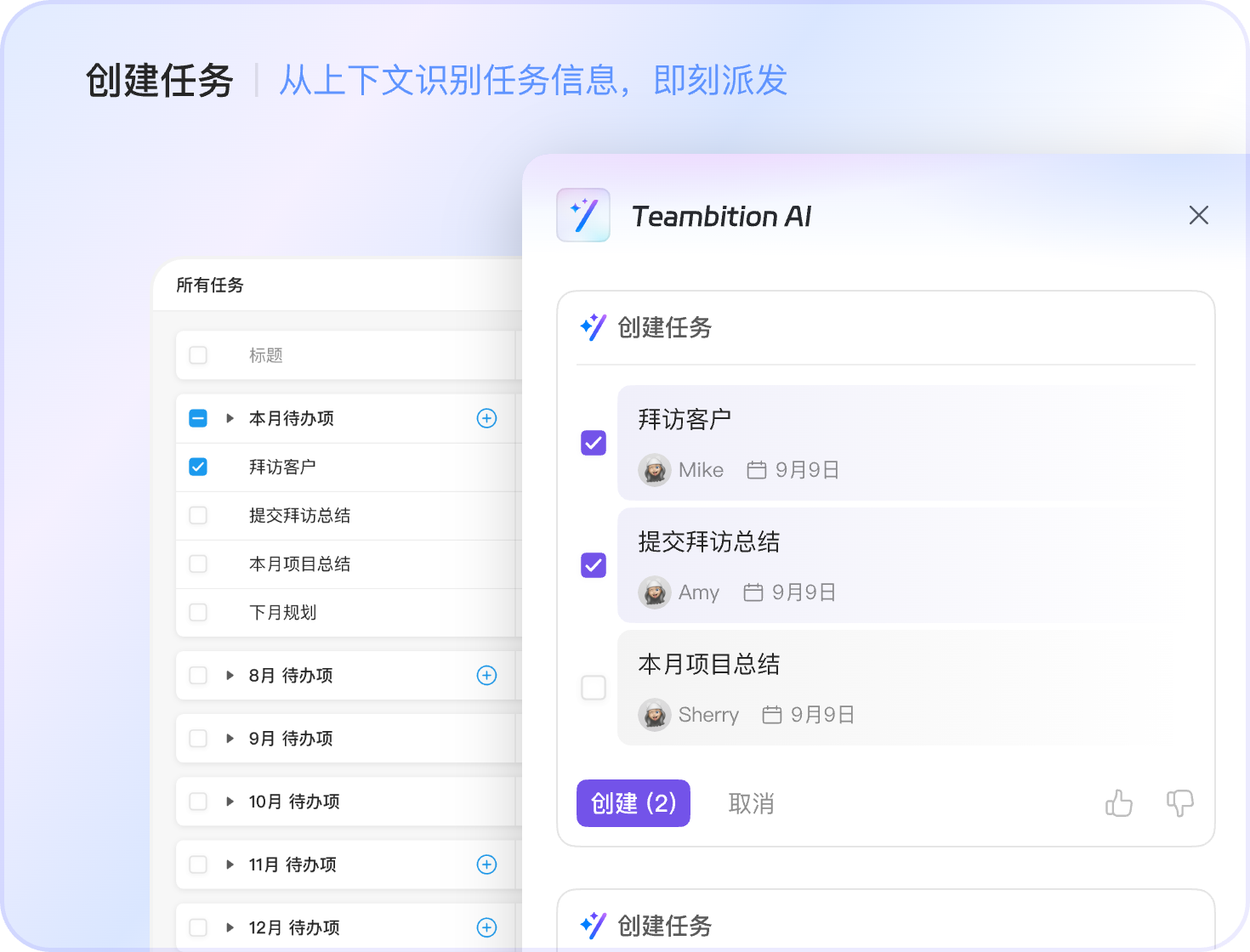
Task: Click the calendar icon next to Sherry
Action: pyautogui.click(x=772, y=715)
